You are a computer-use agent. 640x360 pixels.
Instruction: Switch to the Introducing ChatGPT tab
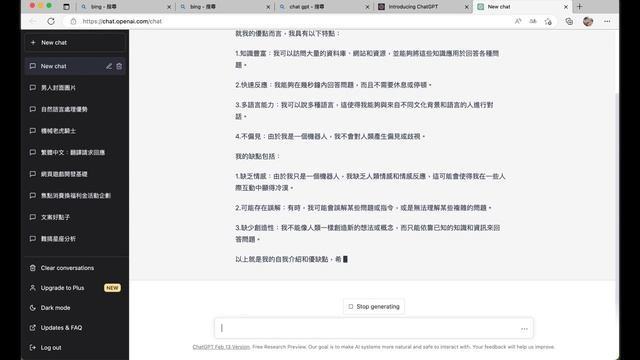click(423, 7)
